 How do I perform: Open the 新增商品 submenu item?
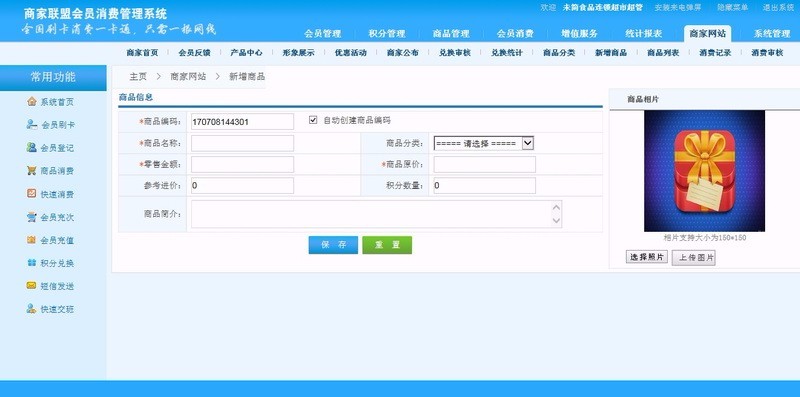click(611, 53)
